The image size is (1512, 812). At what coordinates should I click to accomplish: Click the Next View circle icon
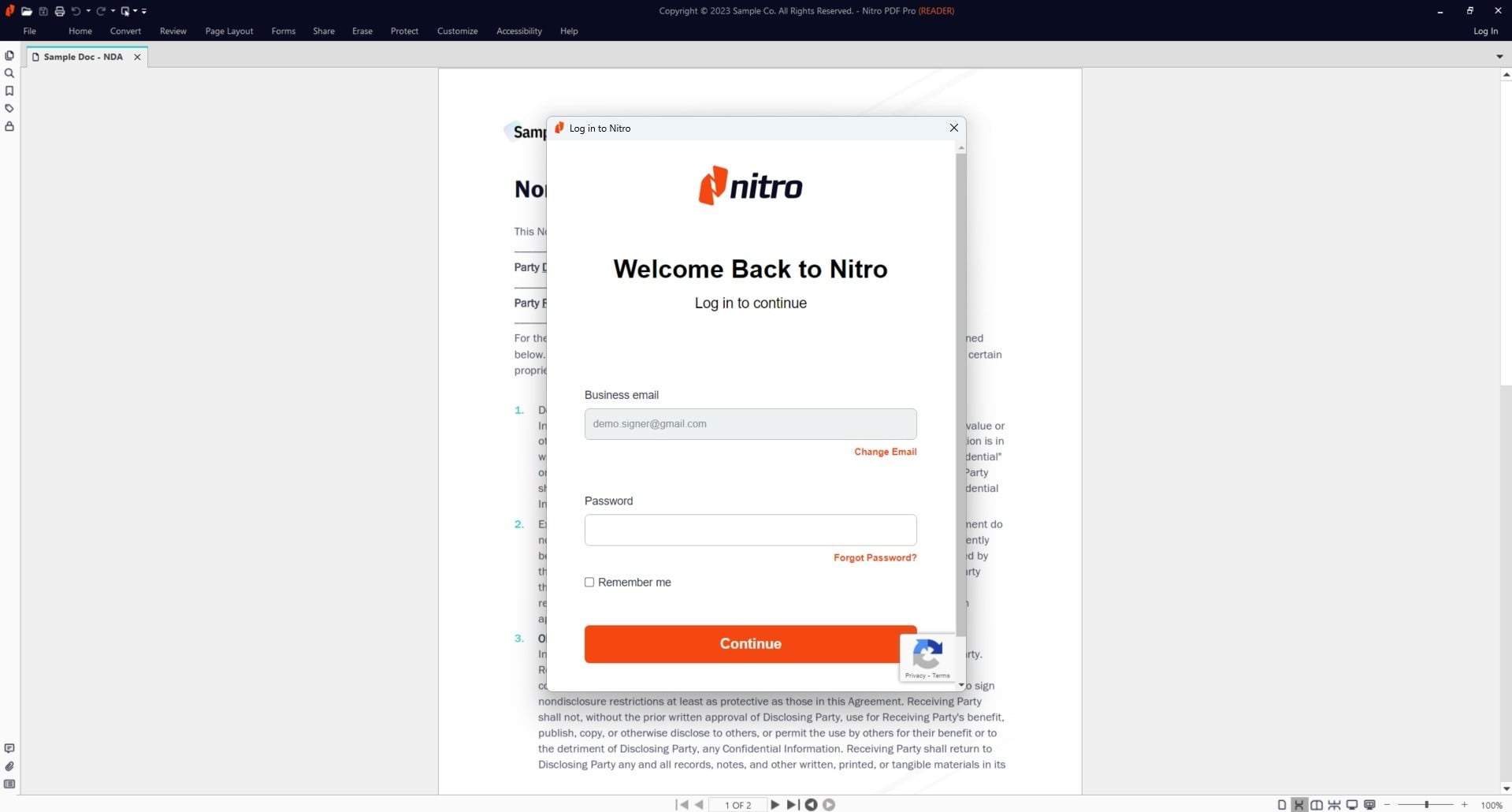click(x=829, y=804)
